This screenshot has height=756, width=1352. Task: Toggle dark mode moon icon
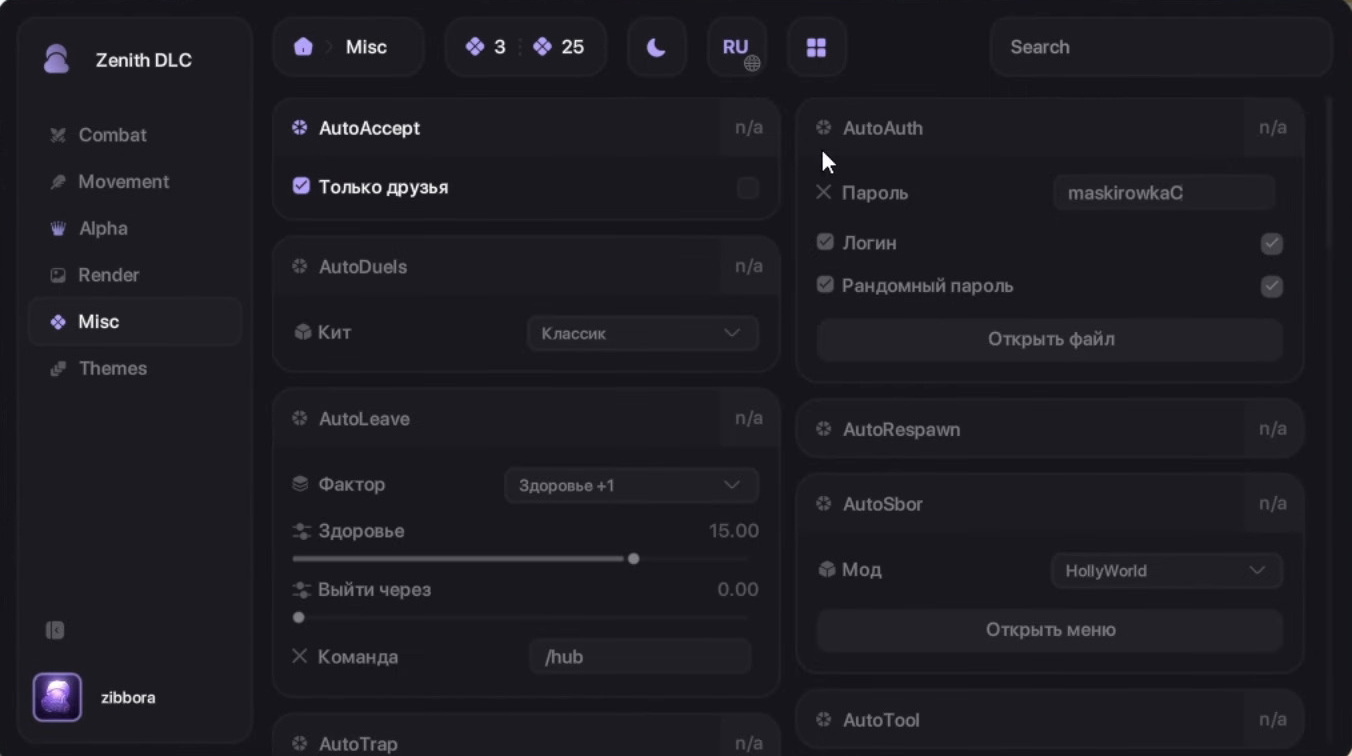pyautogui.click(x=656, y=47)
